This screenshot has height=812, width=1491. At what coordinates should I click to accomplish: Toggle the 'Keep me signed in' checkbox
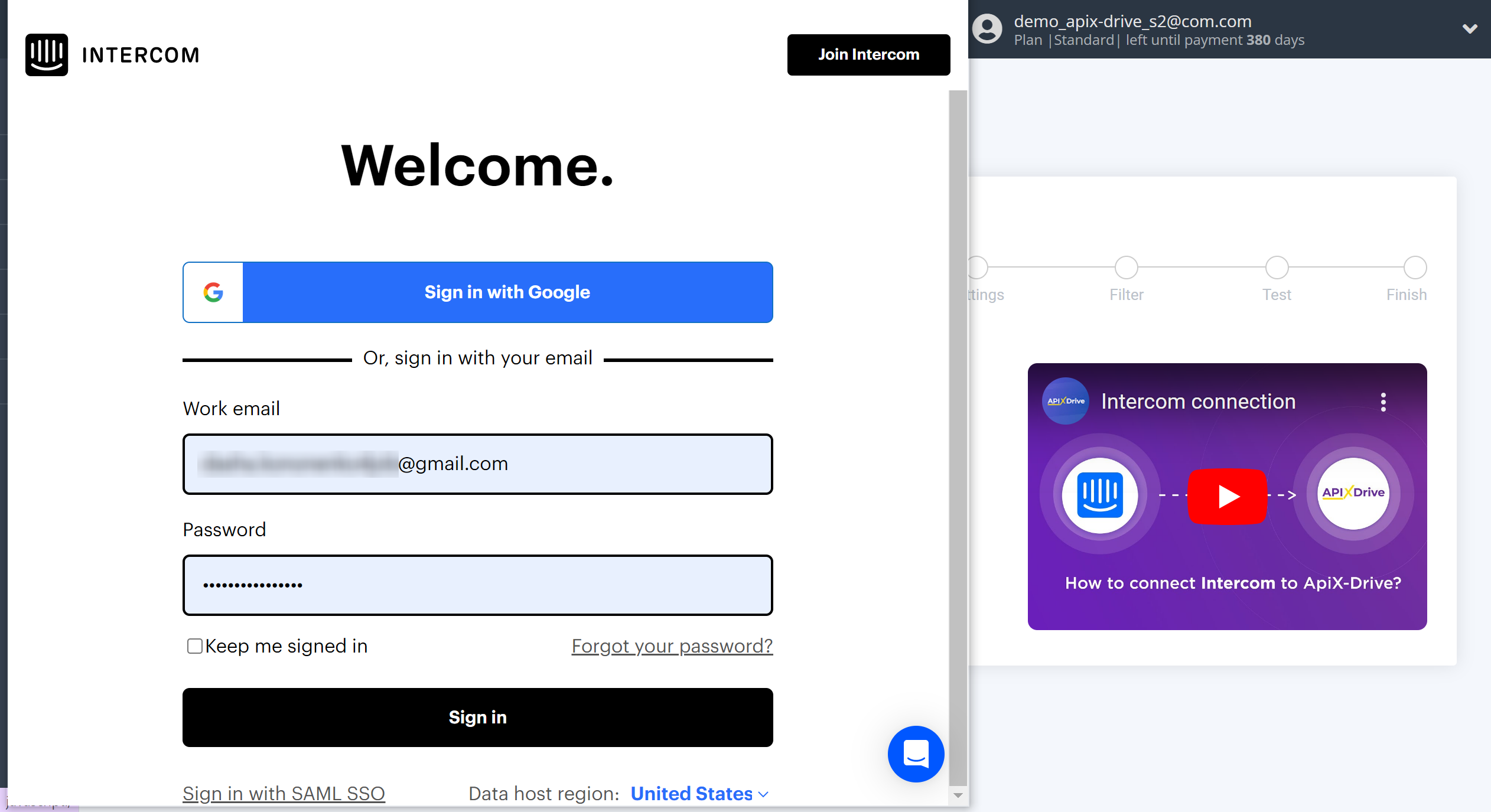tap(193, 646)
